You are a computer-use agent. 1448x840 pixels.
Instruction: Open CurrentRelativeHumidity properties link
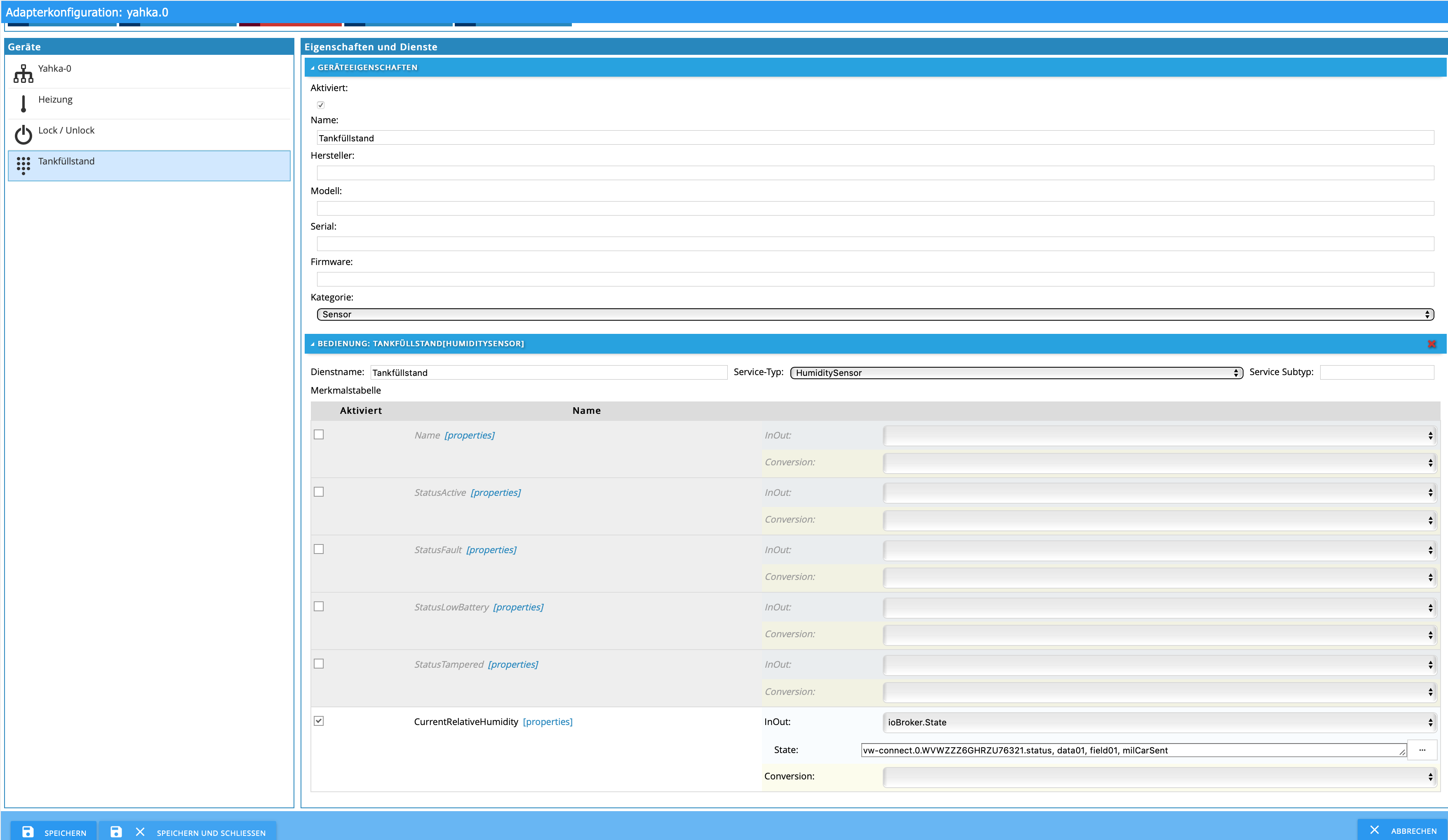coord(547,722)
